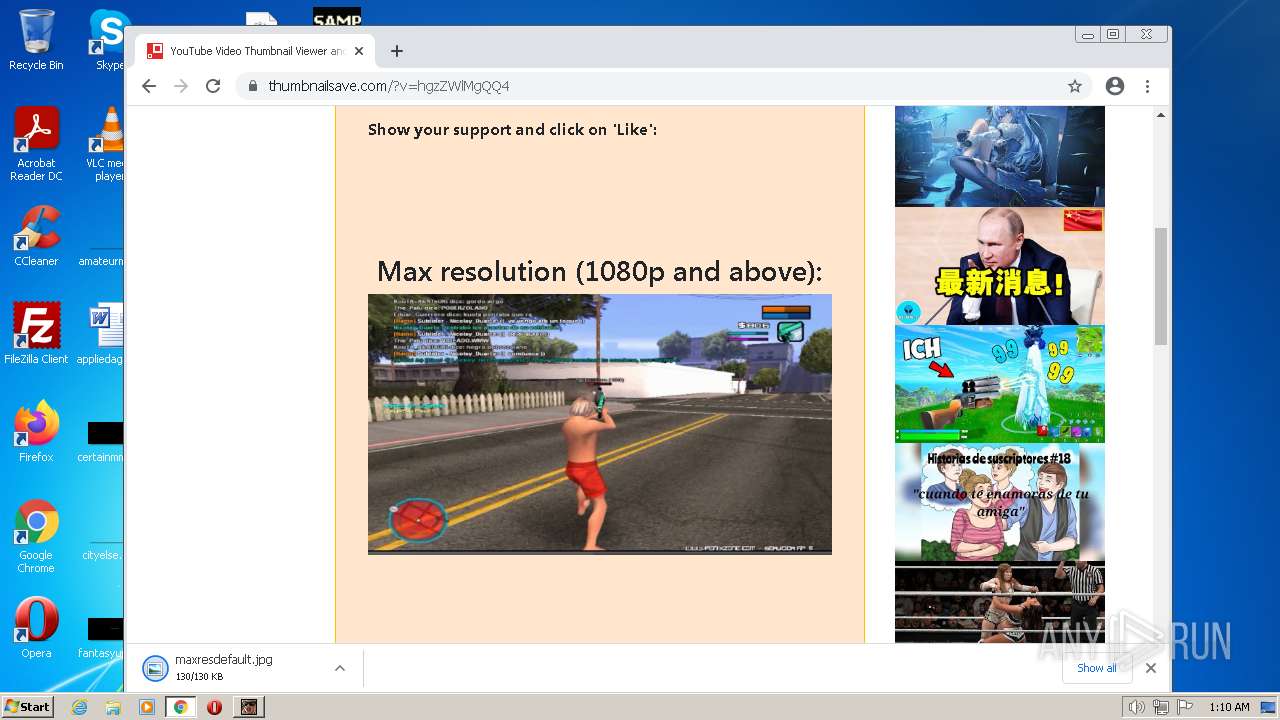Image resolution: width=1280 pixels, height=720 pixels.
Task: Select the 'Max resolution (1080p and above):' heading
Action: (600, 271)
